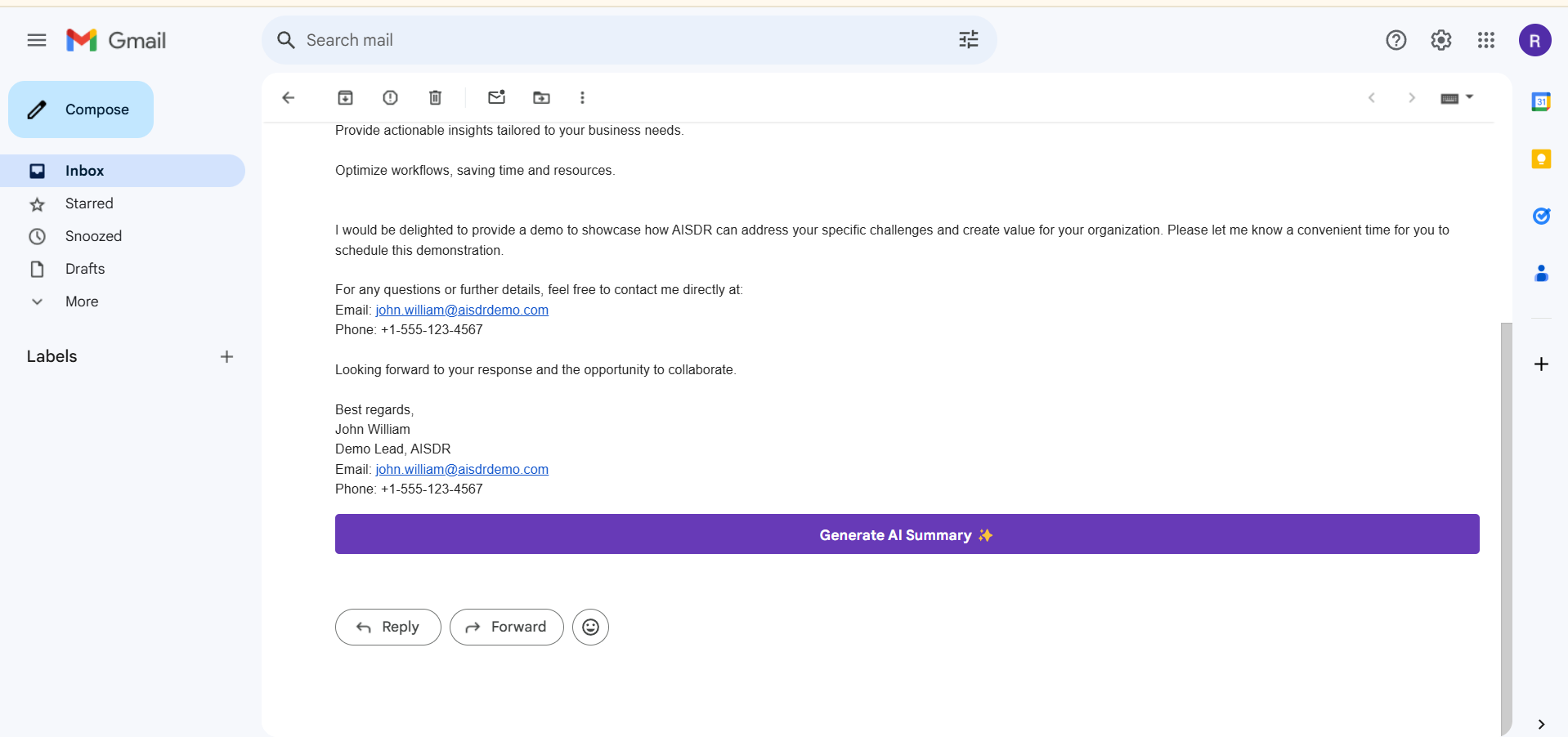The height and width of the screenshot is (737, 1568).
Task: Report this email as spam
Action: [391, 98]
